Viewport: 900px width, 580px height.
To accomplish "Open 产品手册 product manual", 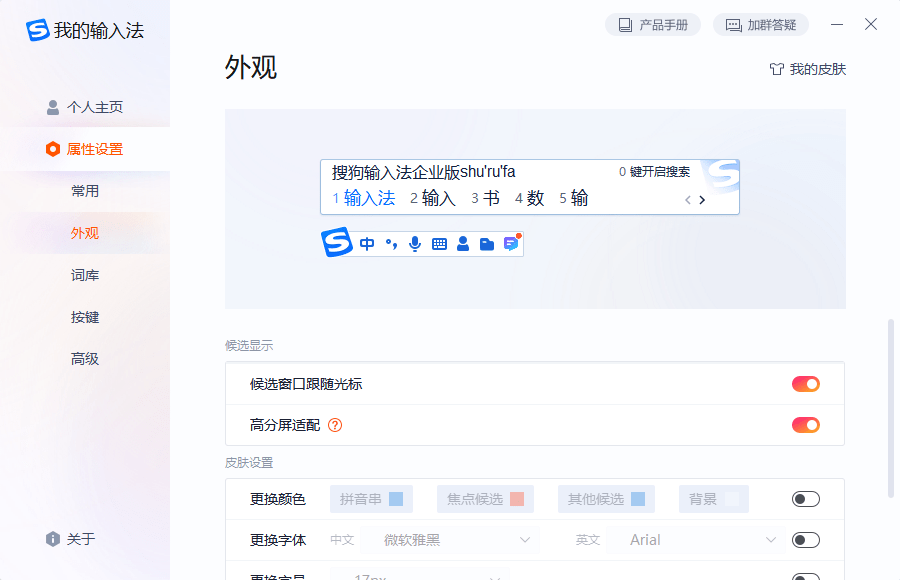I will click(x=653, y=24).
